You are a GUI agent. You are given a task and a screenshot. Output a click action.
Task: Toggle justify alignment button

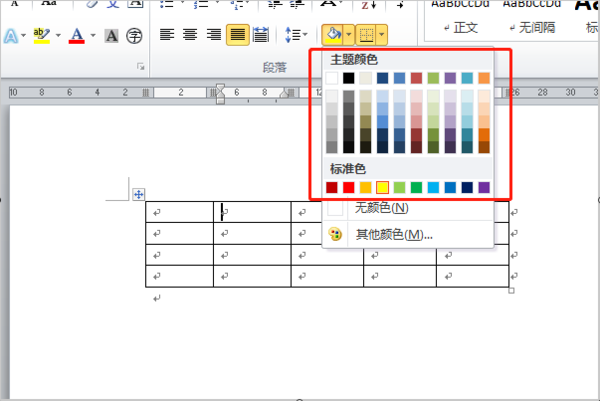click(x=238, y=35)
